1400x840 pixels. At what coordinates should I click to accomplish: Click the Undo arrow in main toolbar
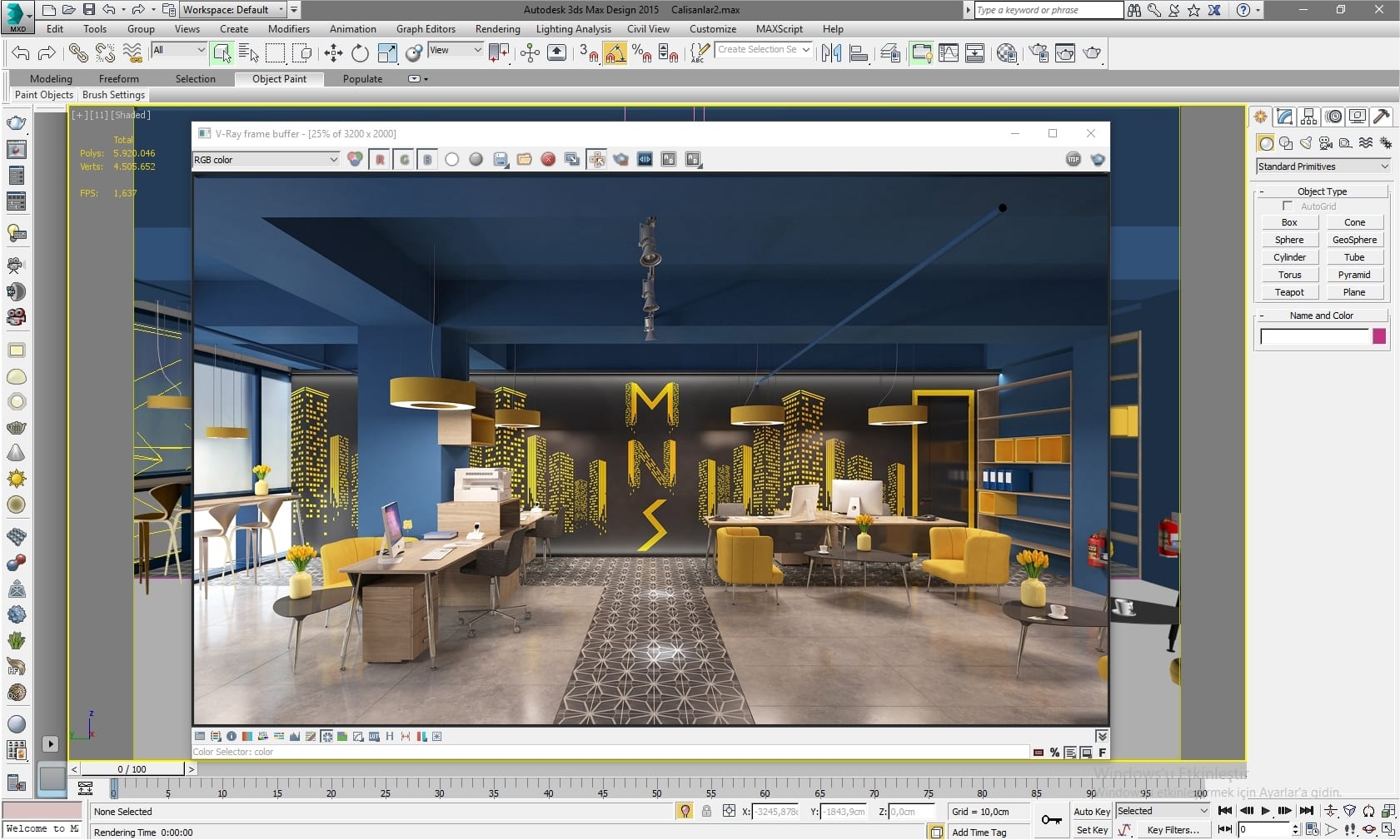click(x=20, y=53)
